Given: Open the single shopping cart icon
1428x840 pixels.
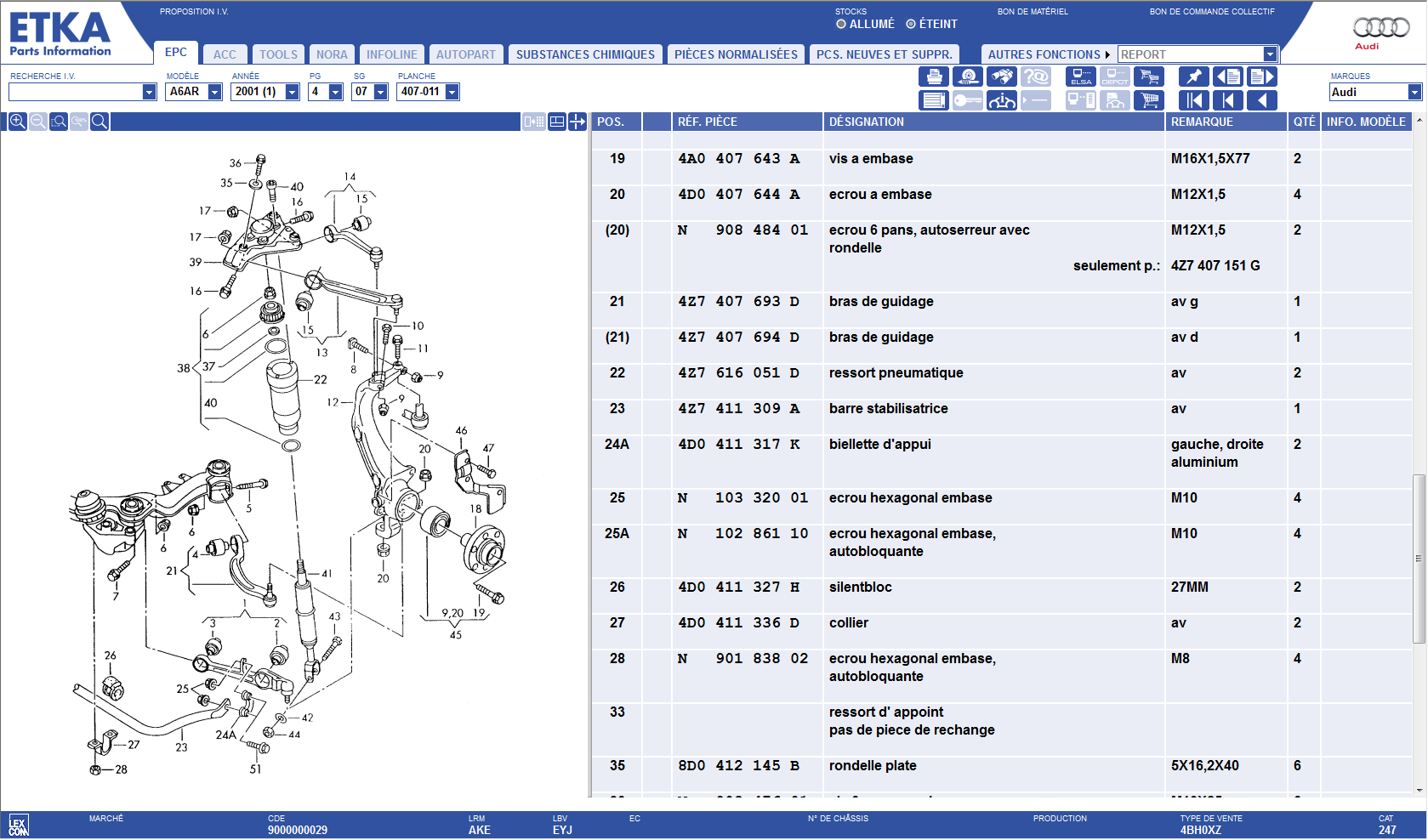Looking at the screenshot, I should 1149,100.
